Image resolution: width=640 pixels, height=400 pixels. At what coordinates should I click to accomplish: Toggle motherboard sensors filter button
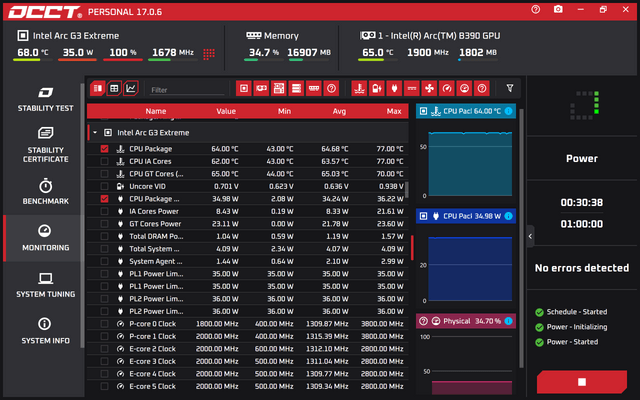point(279,88)
